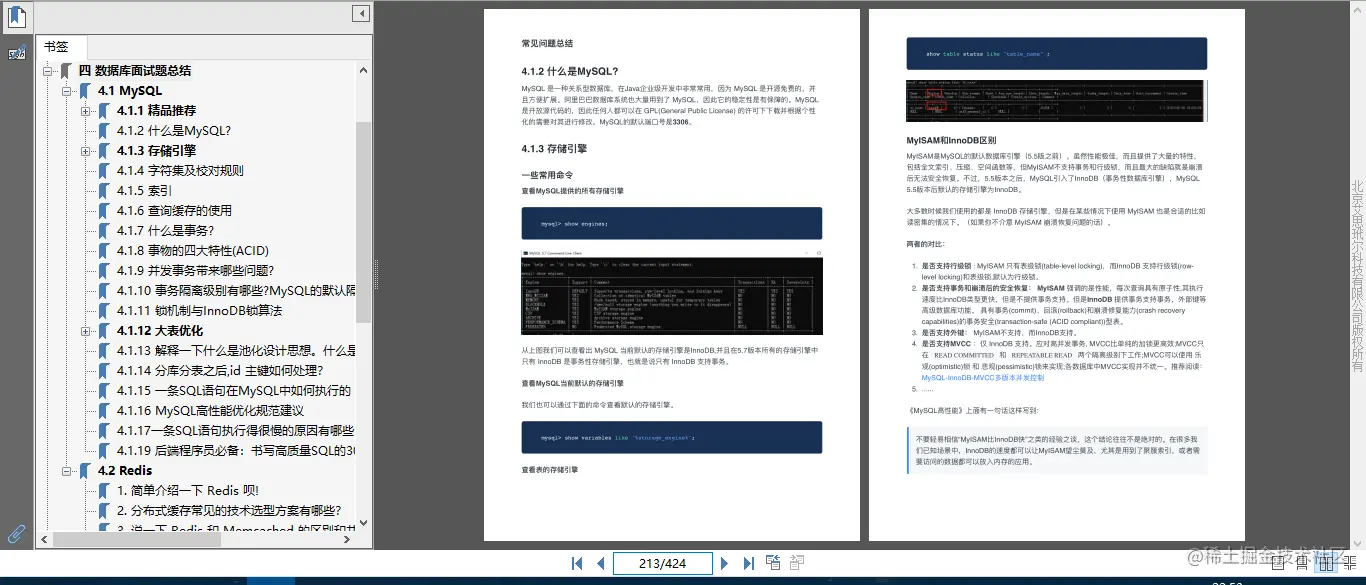
Task: Go to previous view
Action: click(x=774, y=563)
